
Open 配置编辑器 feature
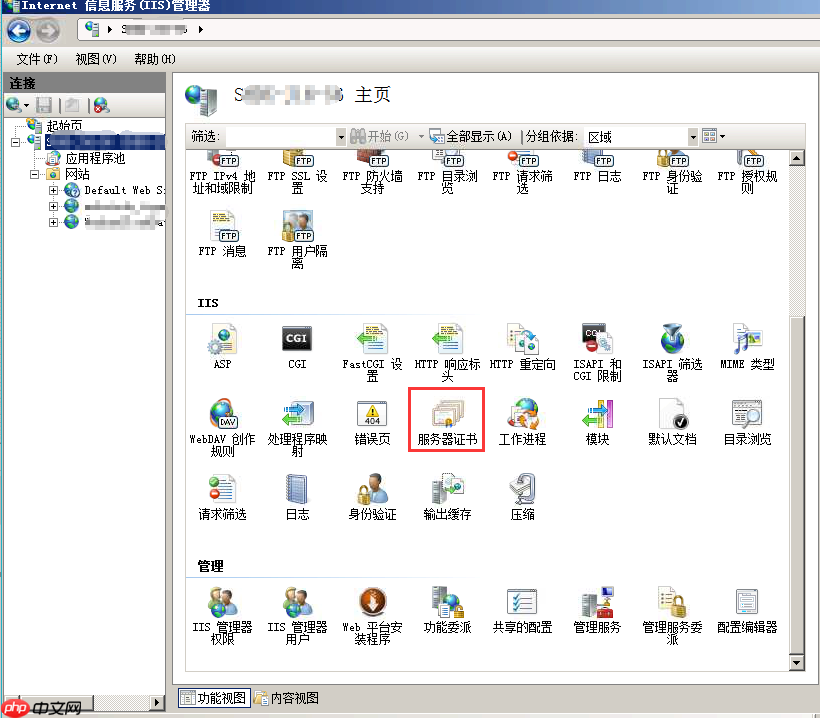coord(747,609)
